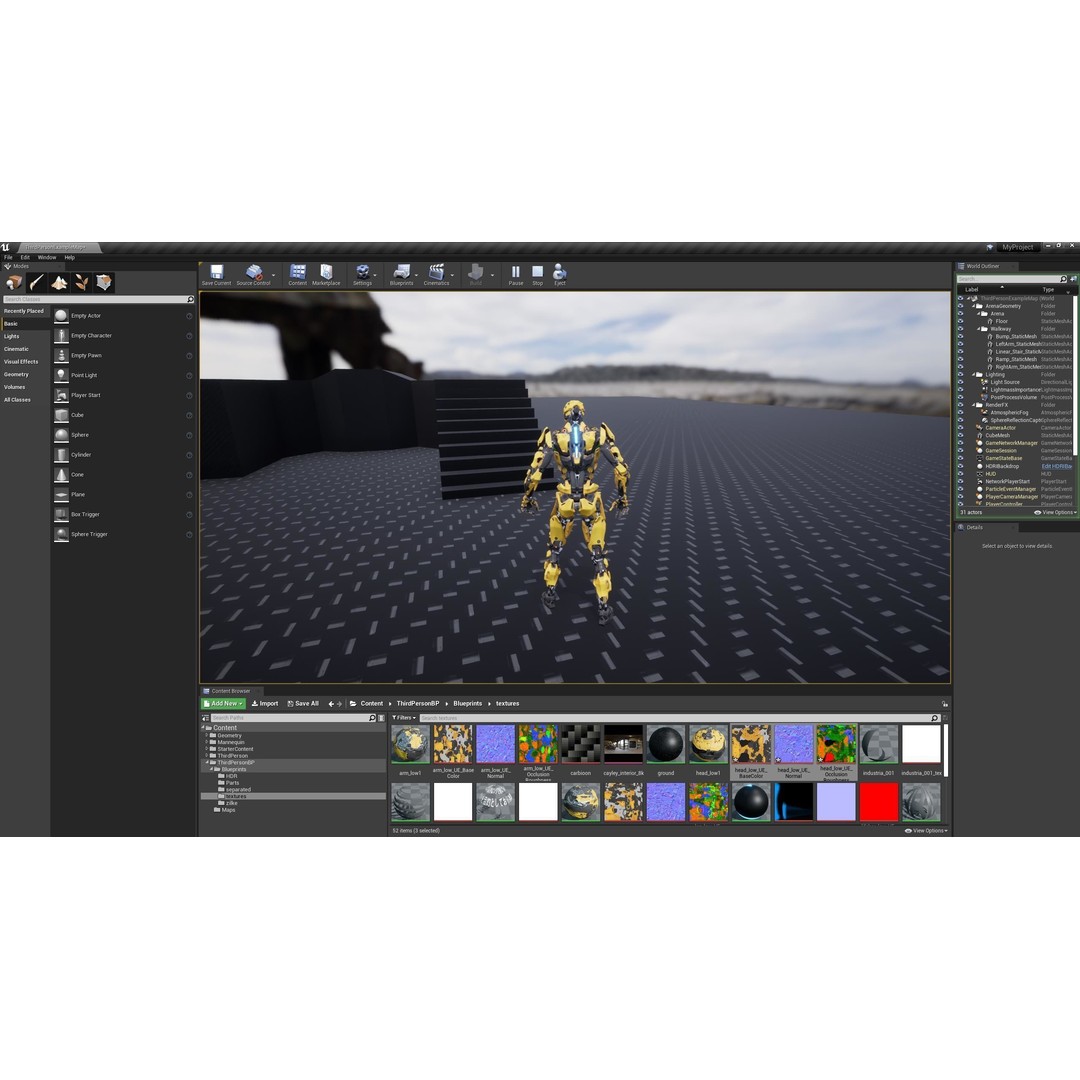This screenshot has width=1080, height=1080.
Task: Toggle visibility eye for CubeMesh
Action: (x=961, y=435)
